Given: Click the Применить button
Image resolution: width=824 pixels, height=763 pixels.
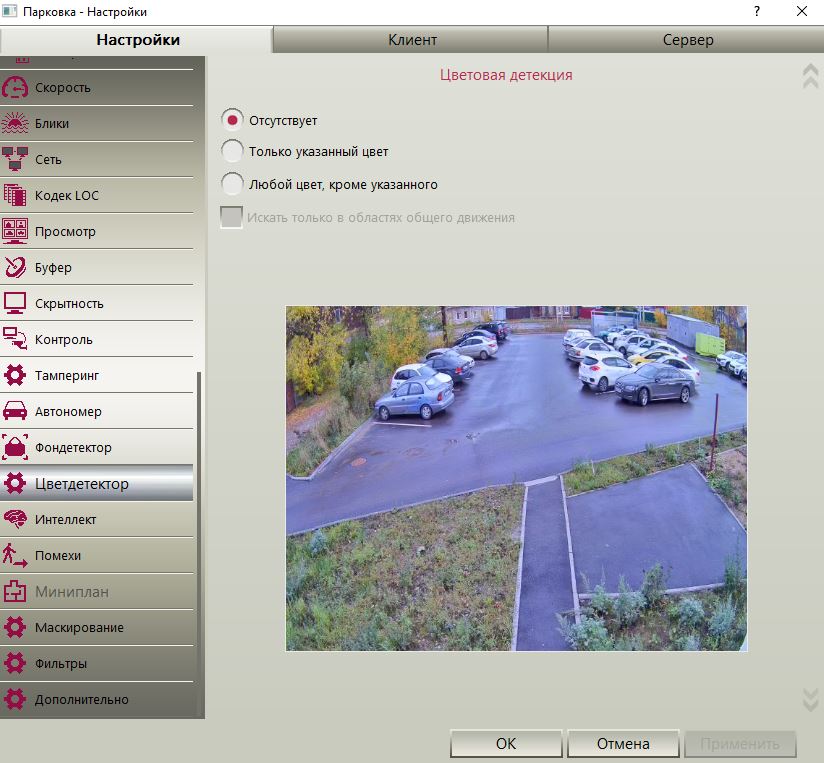Looking at the screenshot, I should (740, 744).
